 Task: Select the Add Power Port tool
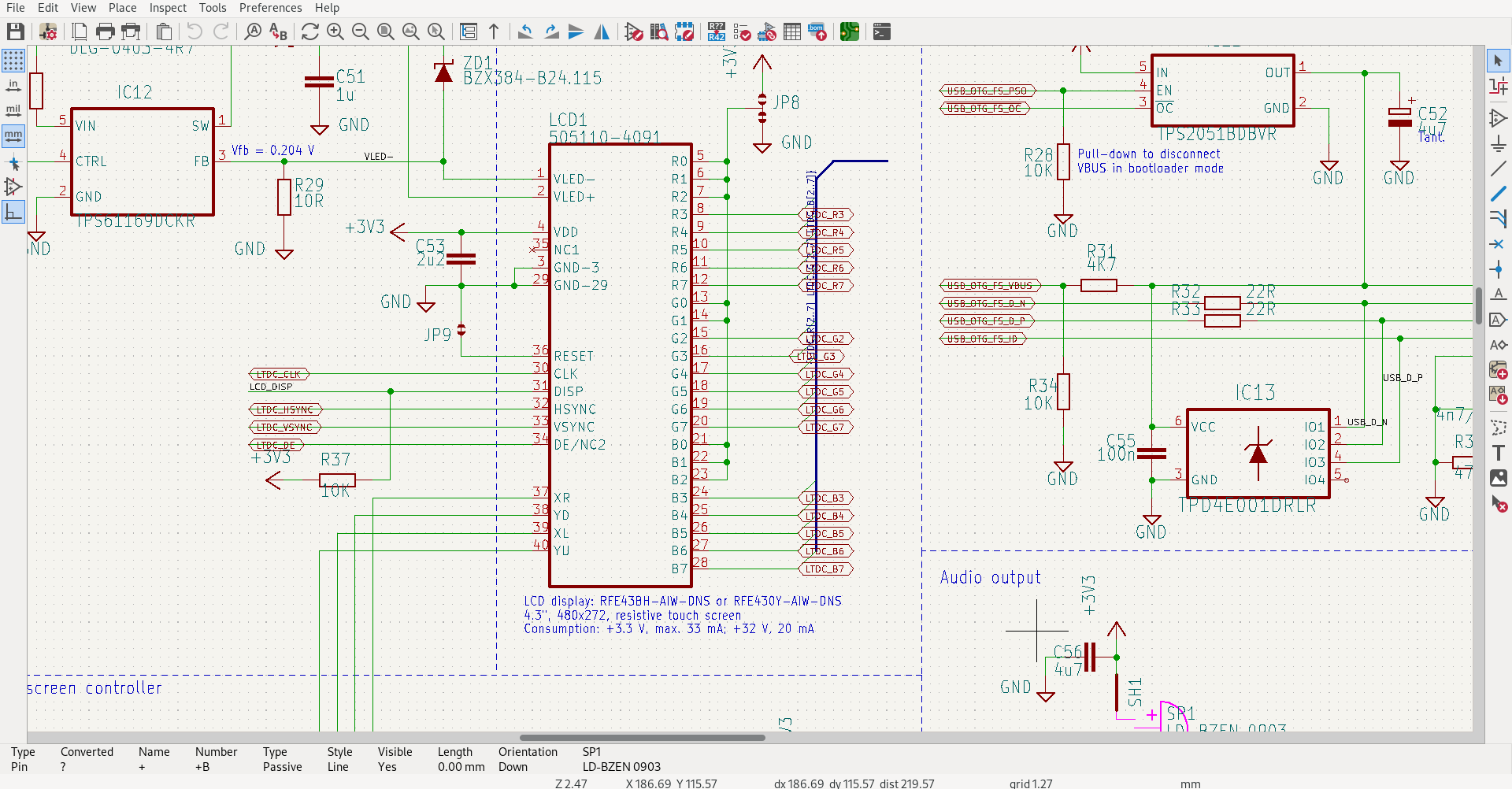(1498, 143)
